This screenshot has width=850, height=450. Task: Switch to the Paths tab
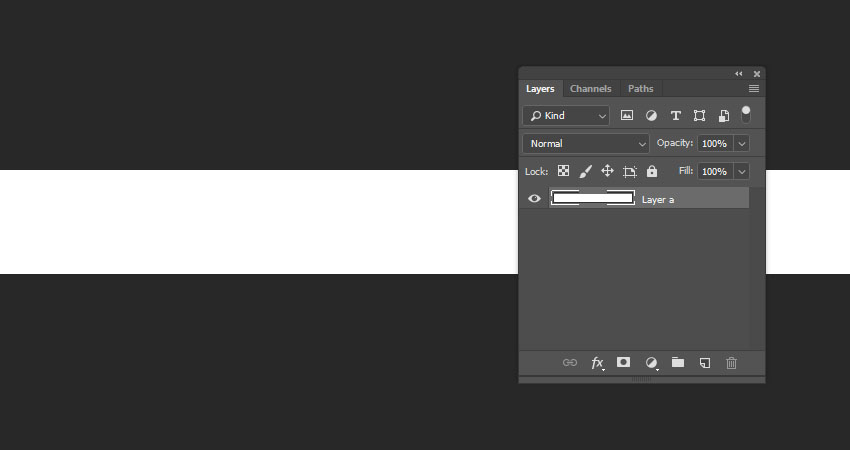[x=640, y=89]
